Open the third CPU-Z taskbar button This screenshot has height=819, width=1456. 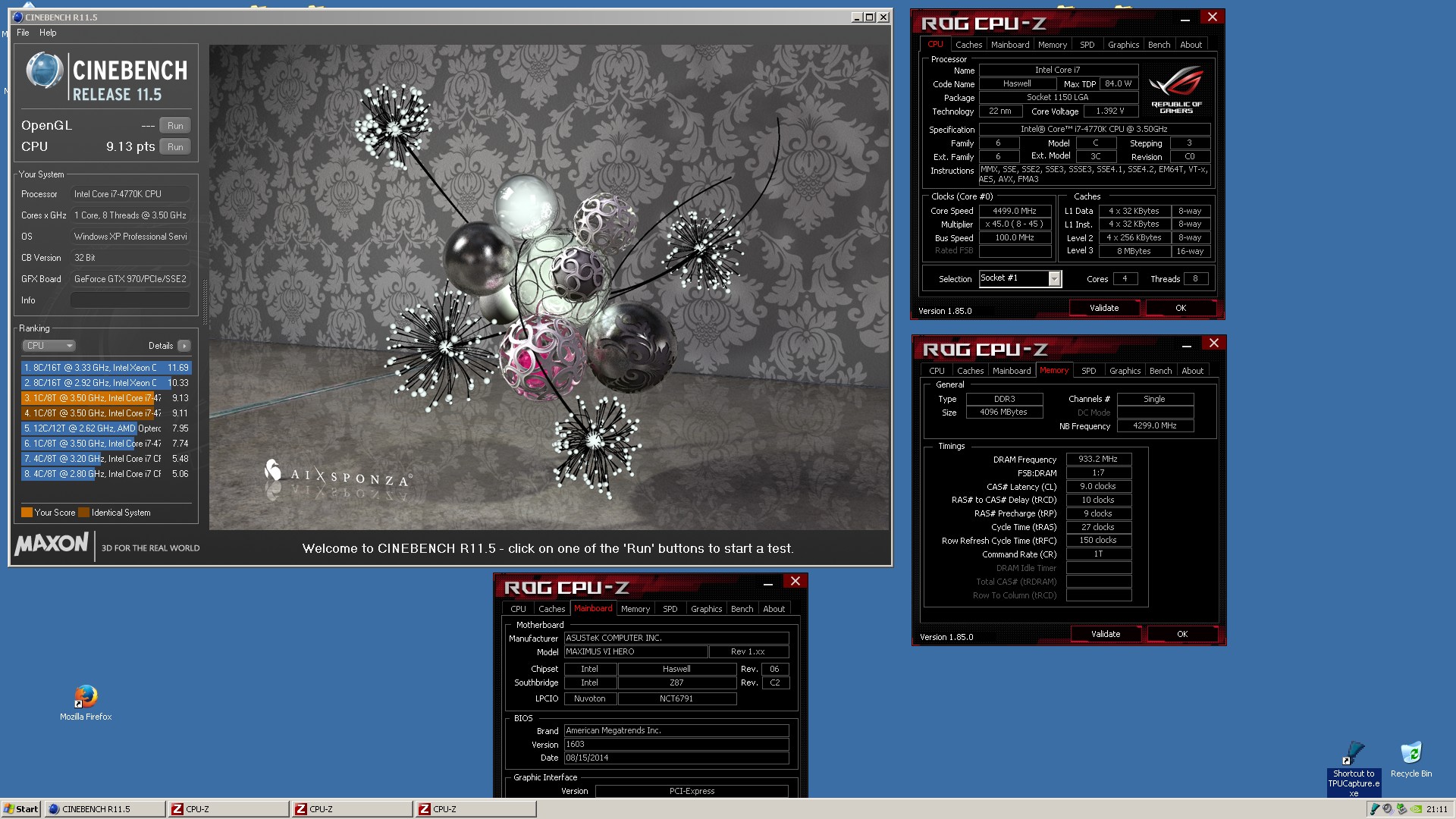click(475, 809)
